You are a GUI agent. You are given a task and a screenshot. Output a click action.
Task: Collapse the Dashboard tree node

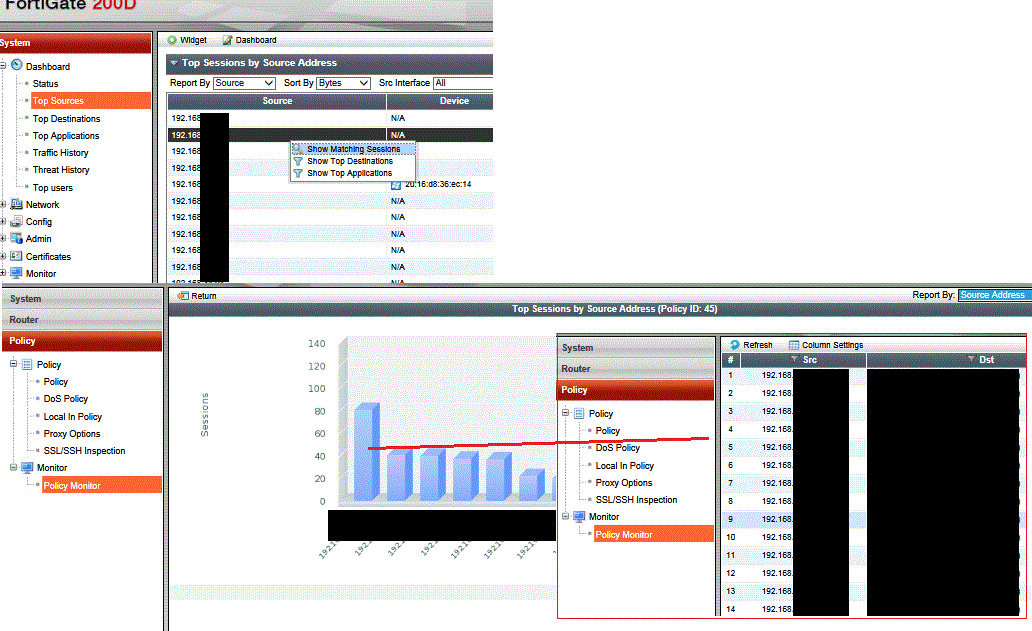(3, 65)
